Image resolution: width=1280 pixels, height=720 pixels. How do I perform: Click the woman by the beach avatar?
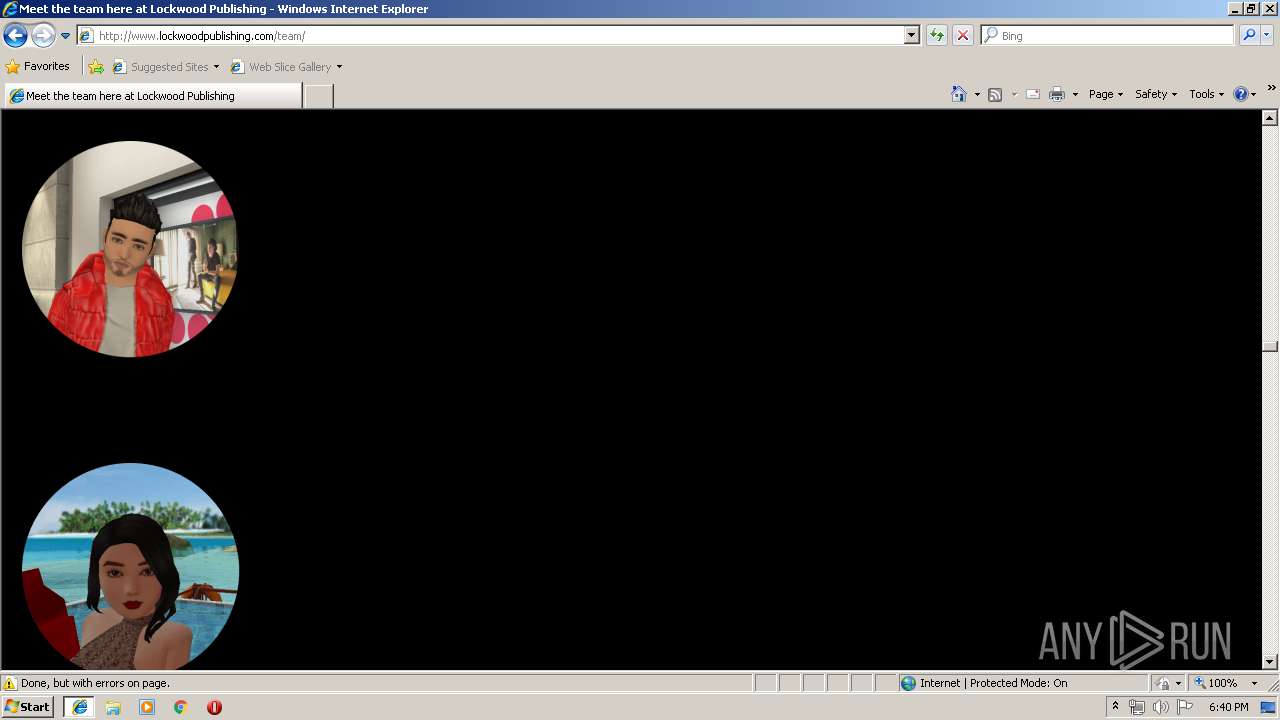pos(130,567)
